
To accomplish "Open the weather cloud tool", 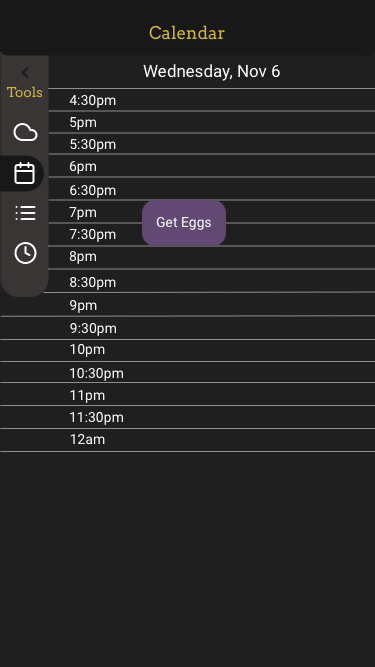I will tap(25, 133).
